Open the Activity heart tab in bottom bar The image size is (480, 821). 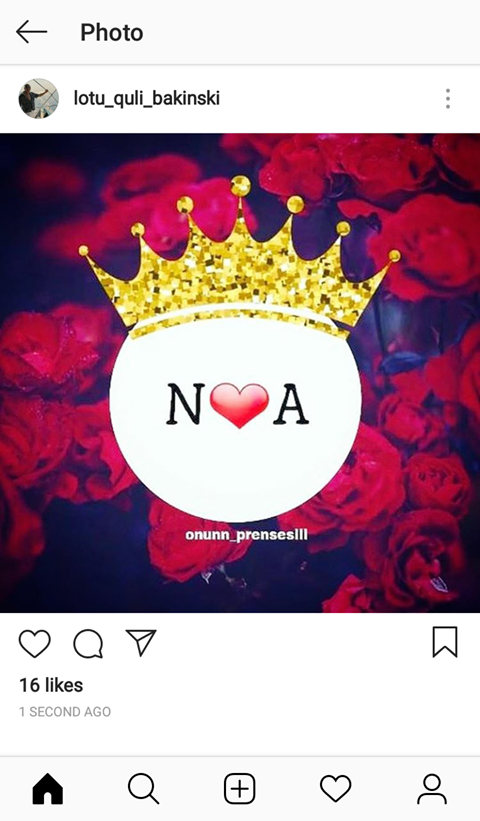click(336, 789)
